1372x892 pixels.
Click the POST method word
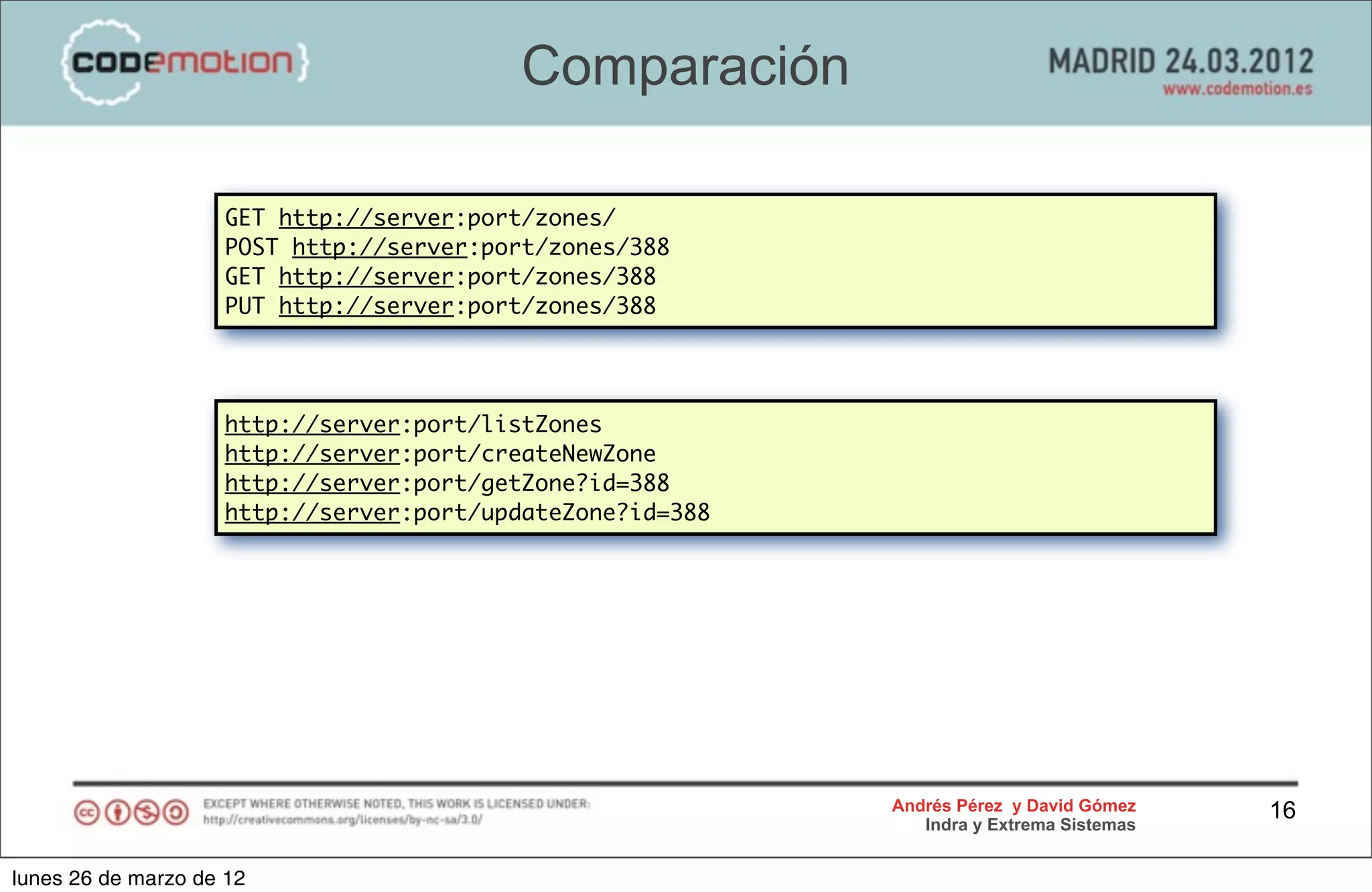(x=251, y=248)
